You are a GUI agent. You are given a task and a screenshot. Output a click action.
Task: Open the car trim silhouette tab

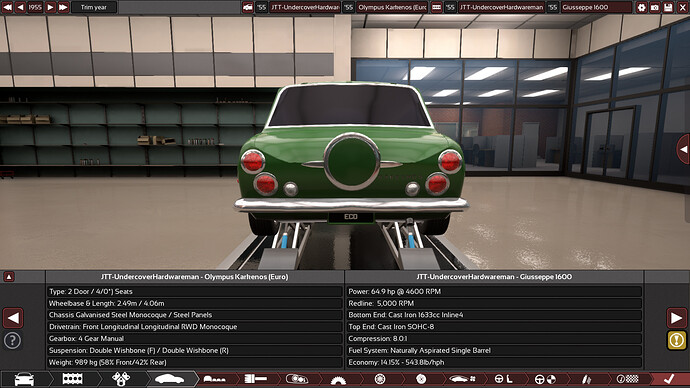point(170,379)
